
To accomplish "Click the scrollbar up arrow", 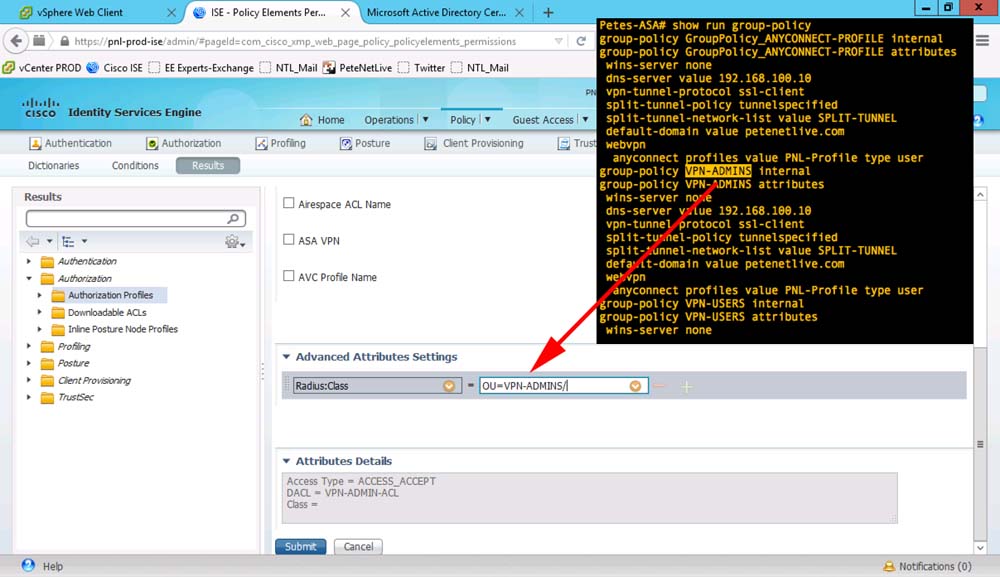I will pyautogui.click(x=980, y=194).
